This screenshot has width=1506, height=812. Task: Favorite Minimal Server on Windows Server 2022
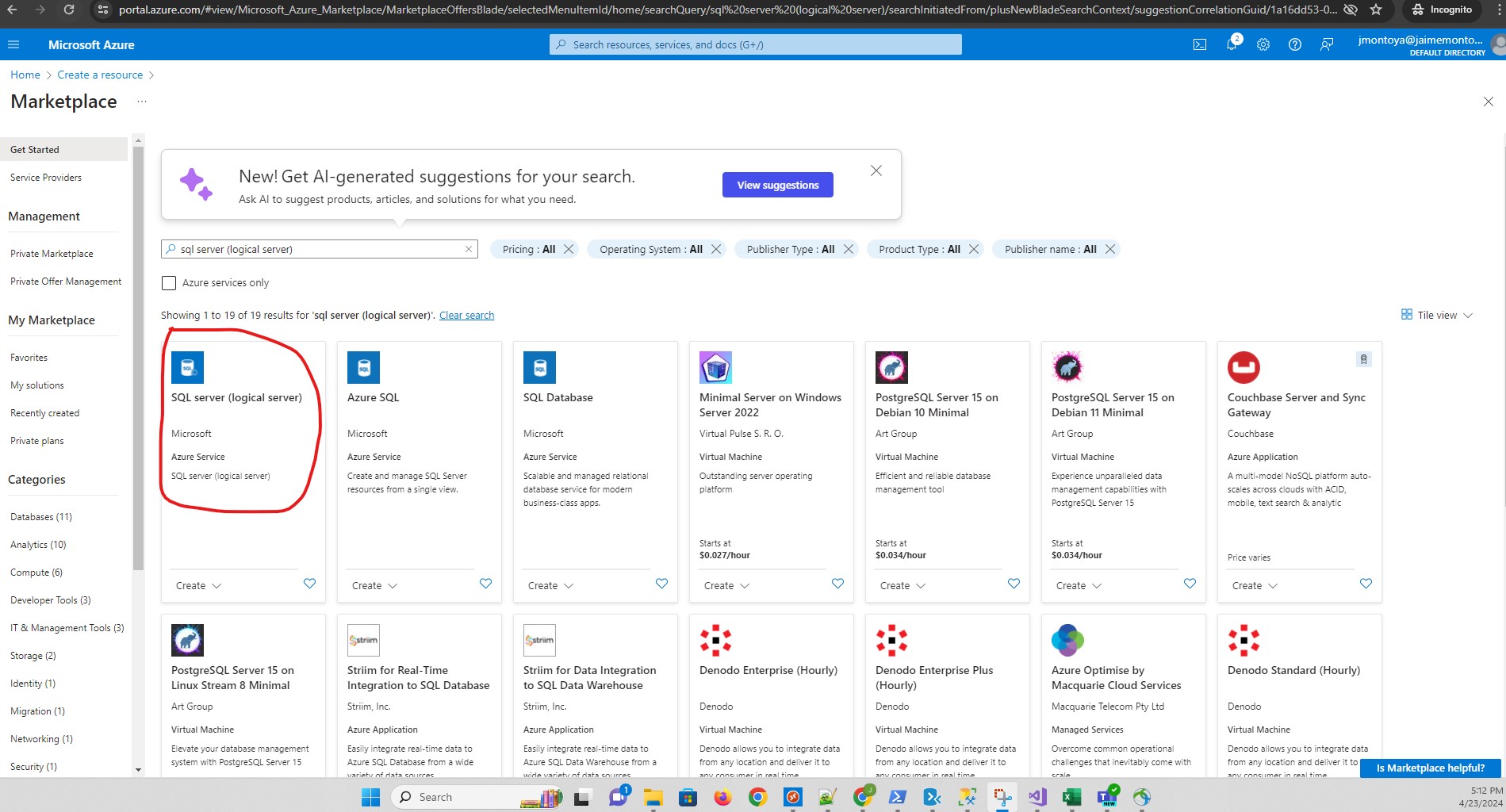[x=837, y=584]
